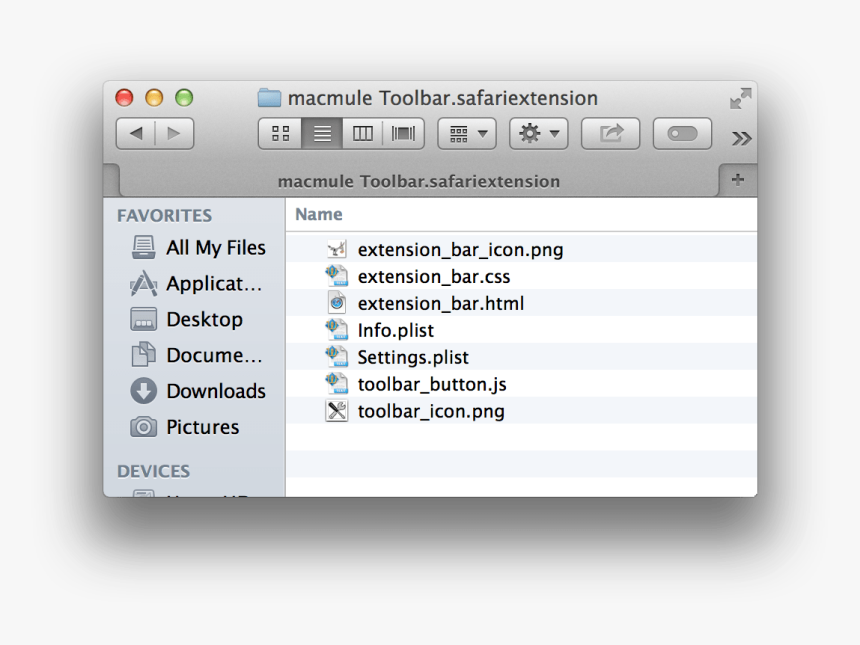The image size is (860, 645).
Task: Minimize the window with the yellow button
Action: click(154, 98)
